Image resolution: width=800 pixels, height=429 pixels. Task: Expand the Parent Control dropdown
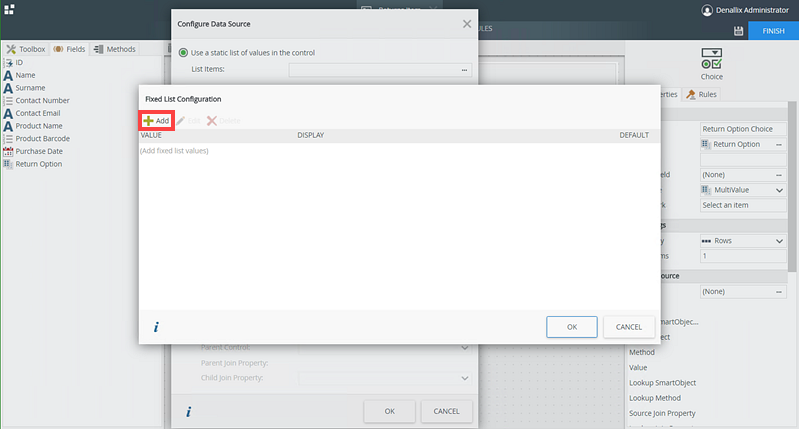click(x=465, y=348)
